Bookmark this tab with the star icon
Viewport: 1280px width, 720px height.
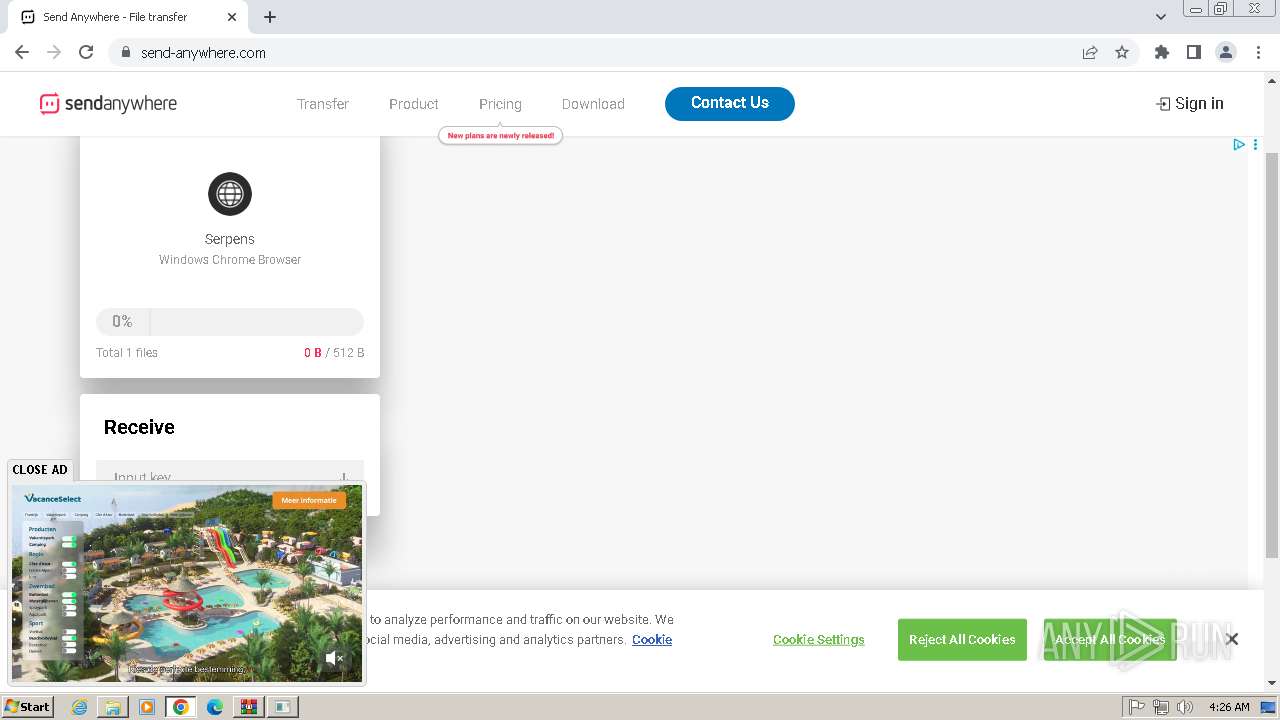tap(1122, 52)
